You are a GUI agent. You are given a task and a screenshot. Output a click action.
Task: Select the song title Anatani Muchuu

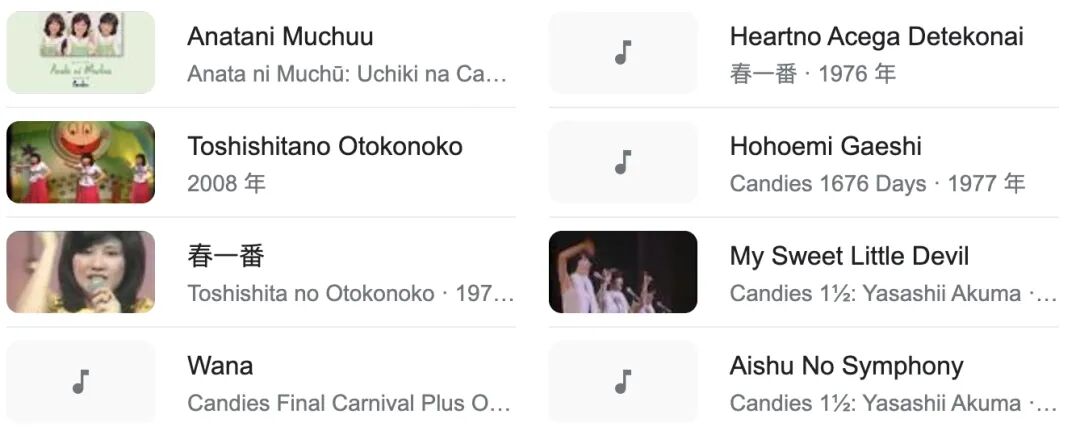pyautogui.click(x=280, y=37)
